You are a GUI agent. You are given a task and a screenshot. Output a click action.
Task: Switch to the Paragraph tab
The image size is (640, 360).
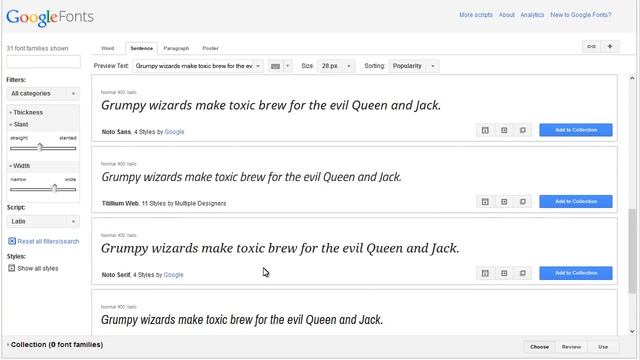[x=176, y=48]
